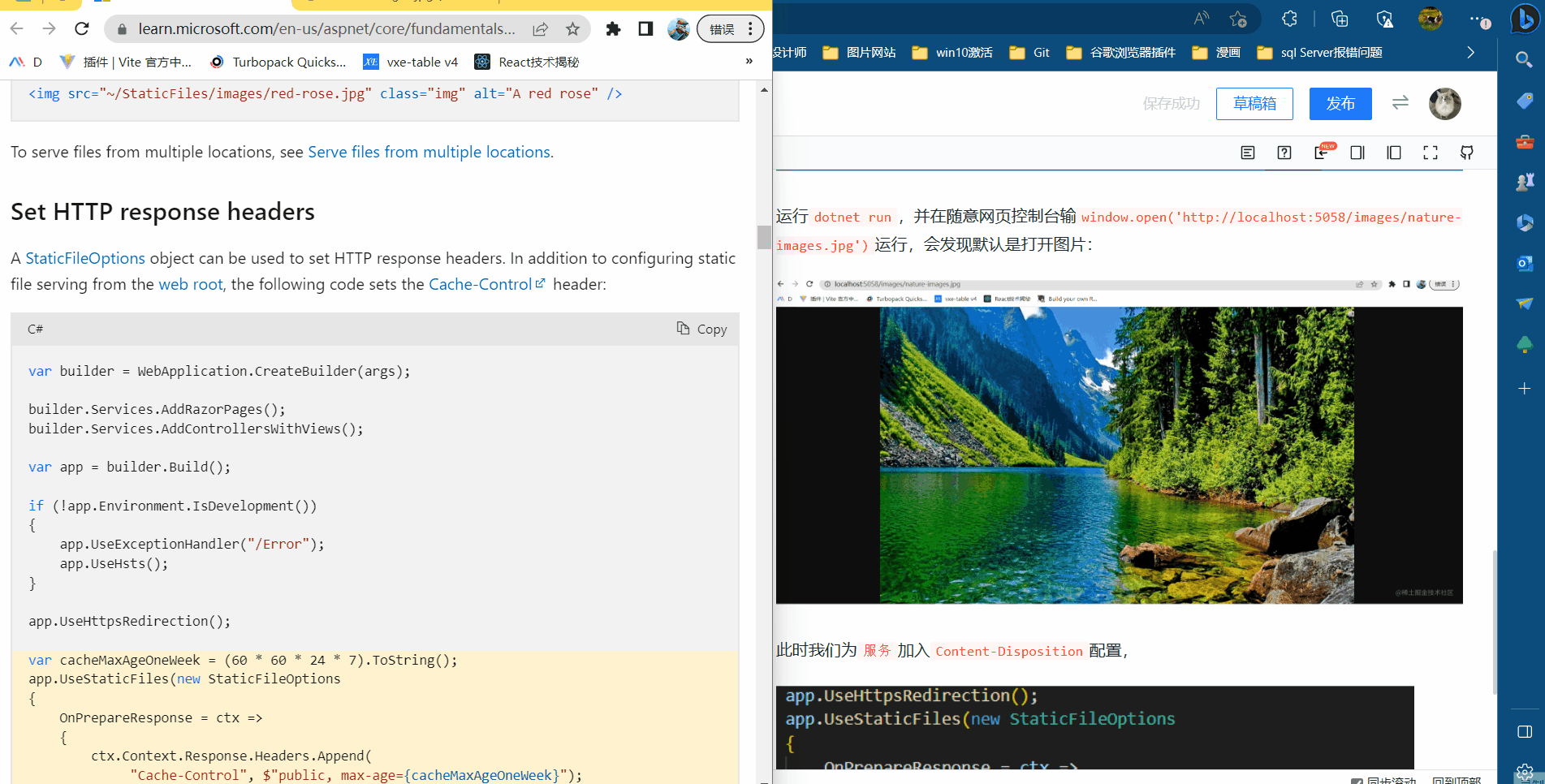Image resolution: width=1545 pixels, height=784 pixels.
Task: Open the 谷歌浏览器插件 favorites folder
Action: pos(1121,53)
